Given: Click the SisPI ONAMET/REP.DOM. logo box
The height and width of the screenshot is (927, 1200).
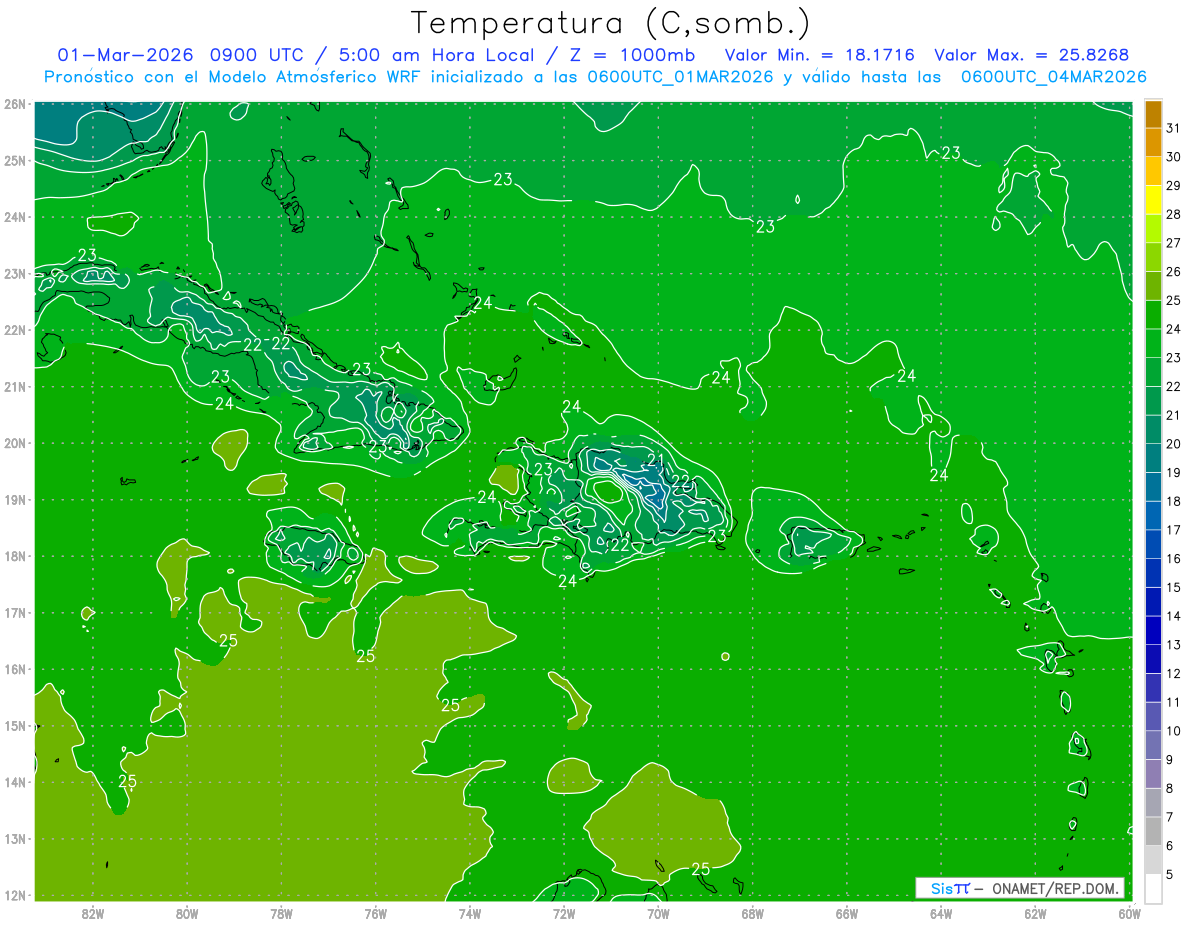Looking at the screenshot, I should pos(1020,888).
